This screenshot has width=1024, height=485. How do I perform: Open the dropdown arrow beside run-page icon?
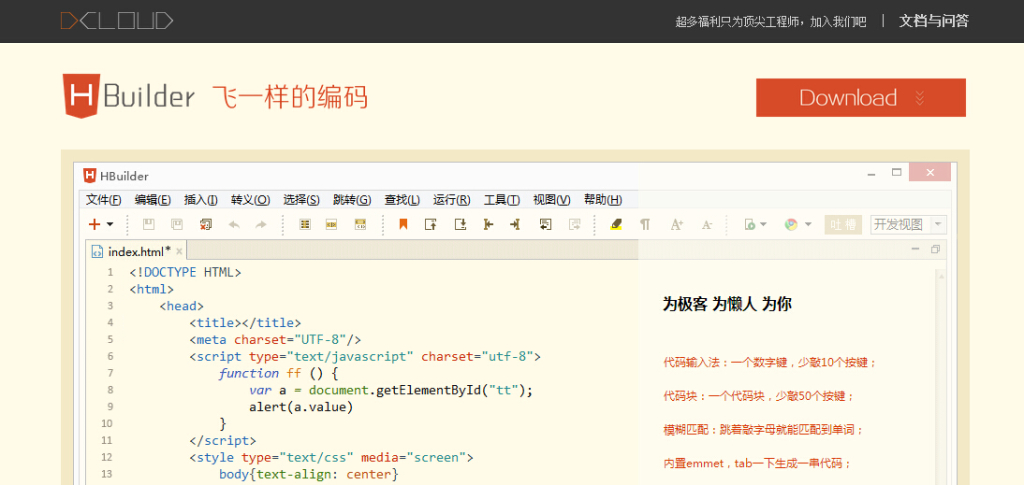click(x=763, y=225)
